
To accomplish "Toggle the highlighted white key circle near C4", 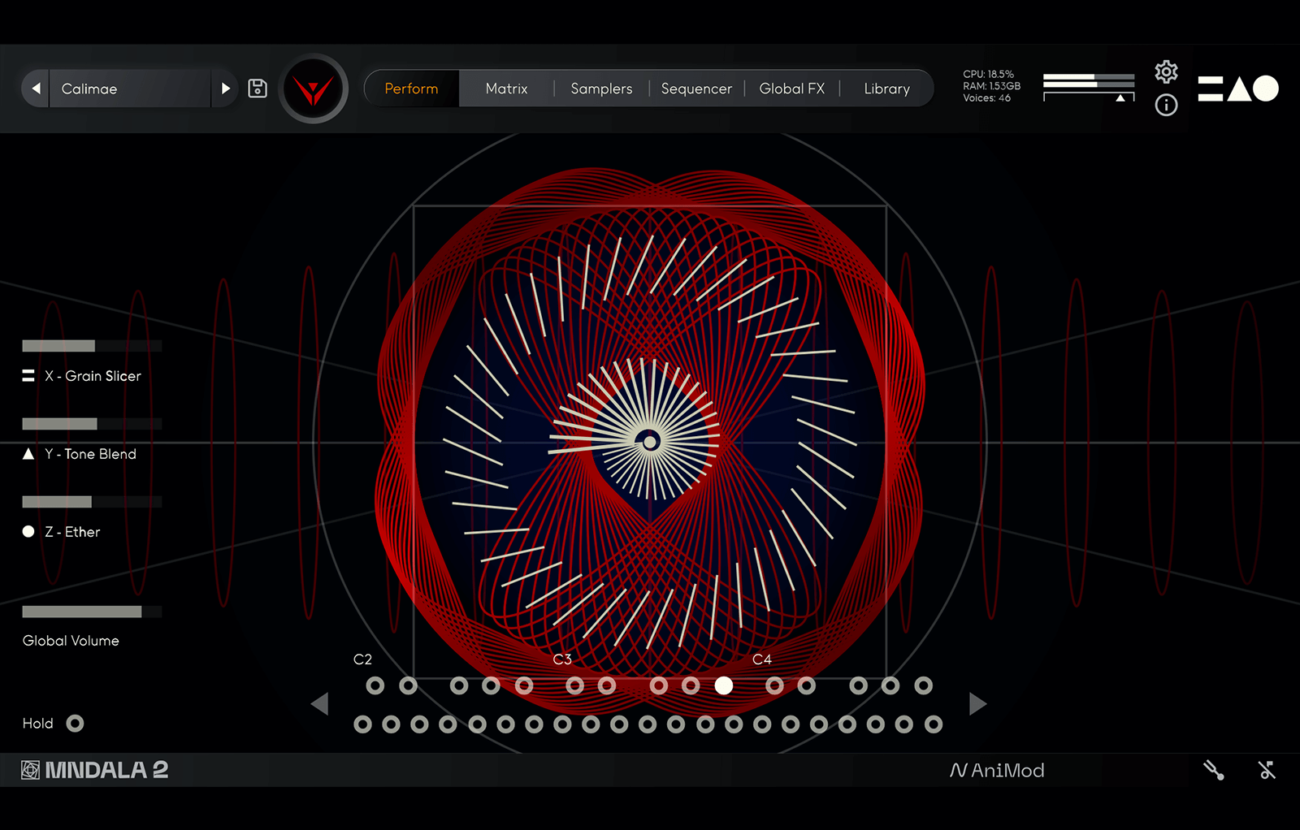I will click(723, 686).
